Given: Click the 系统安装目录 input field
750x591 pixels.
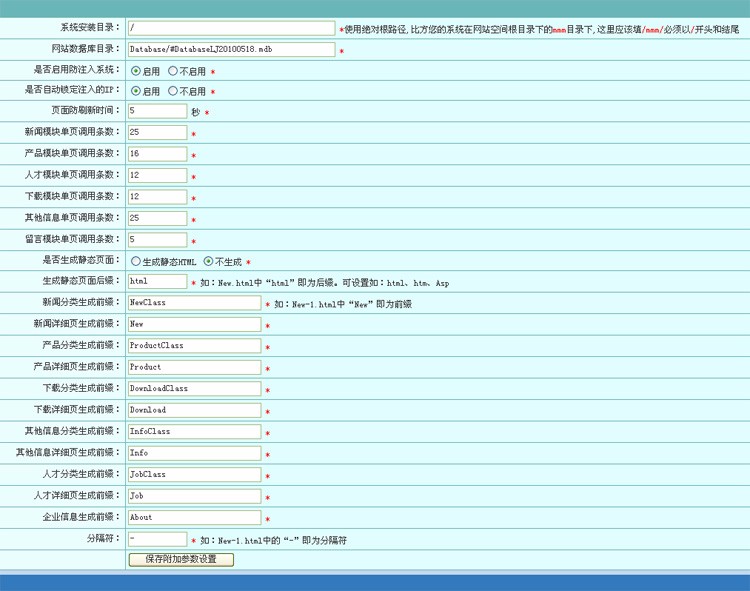Looking at the screenshot, I should pyautogui.click(x=231, y=29).
